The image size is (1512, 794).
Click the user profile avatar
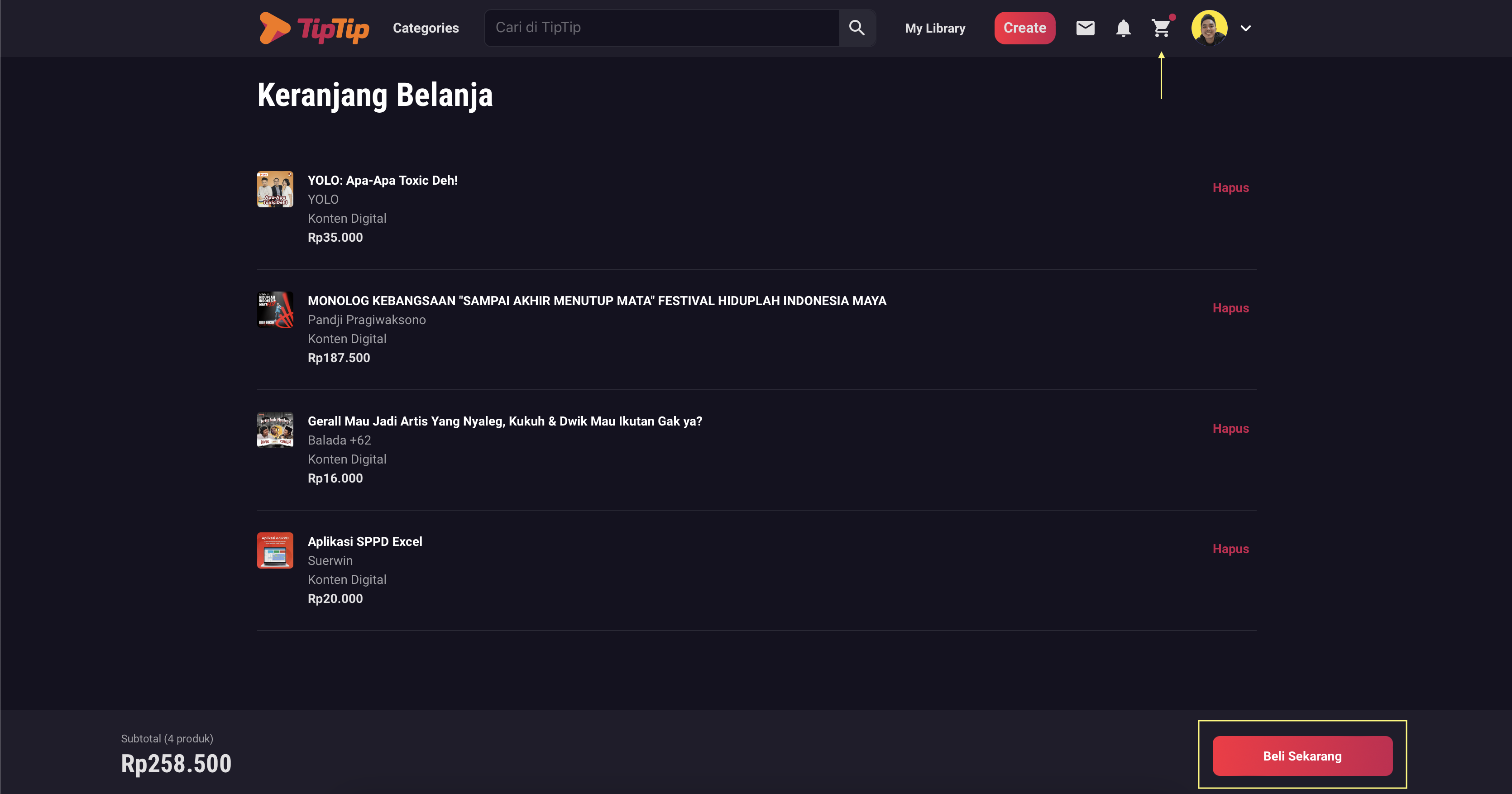click(1209, 28)
